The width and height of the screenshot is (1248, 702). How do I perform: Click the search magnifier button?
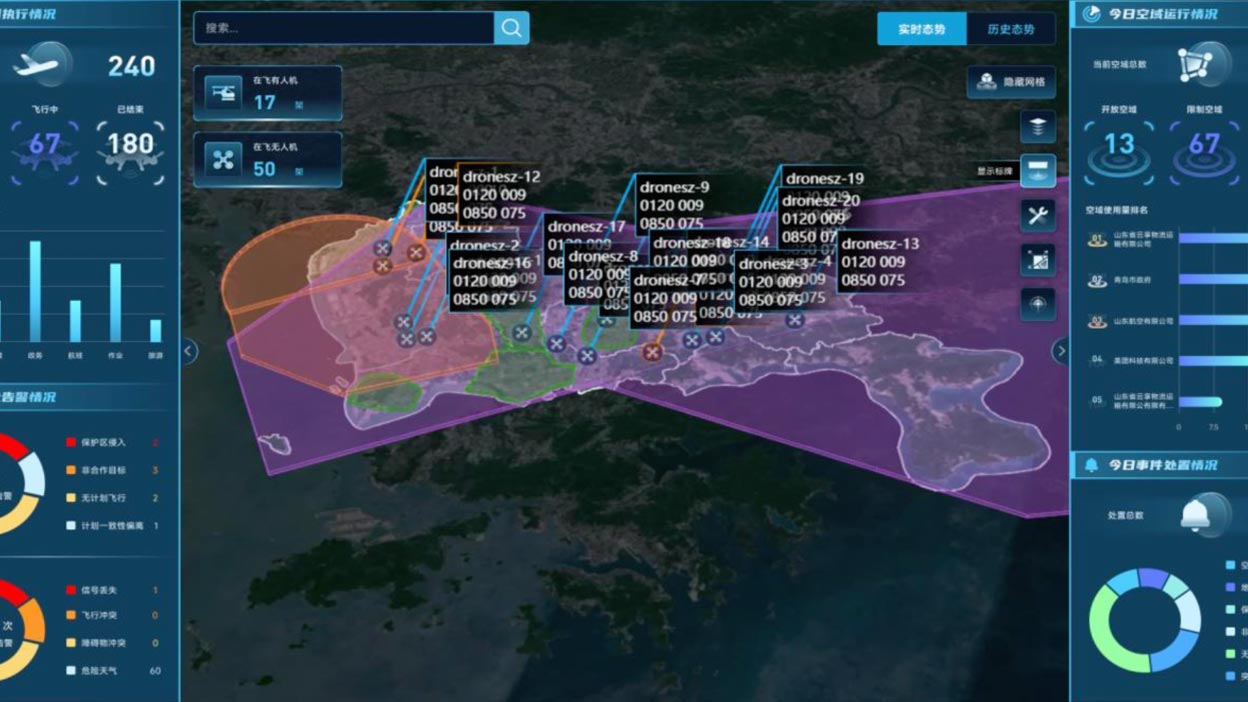511,28
